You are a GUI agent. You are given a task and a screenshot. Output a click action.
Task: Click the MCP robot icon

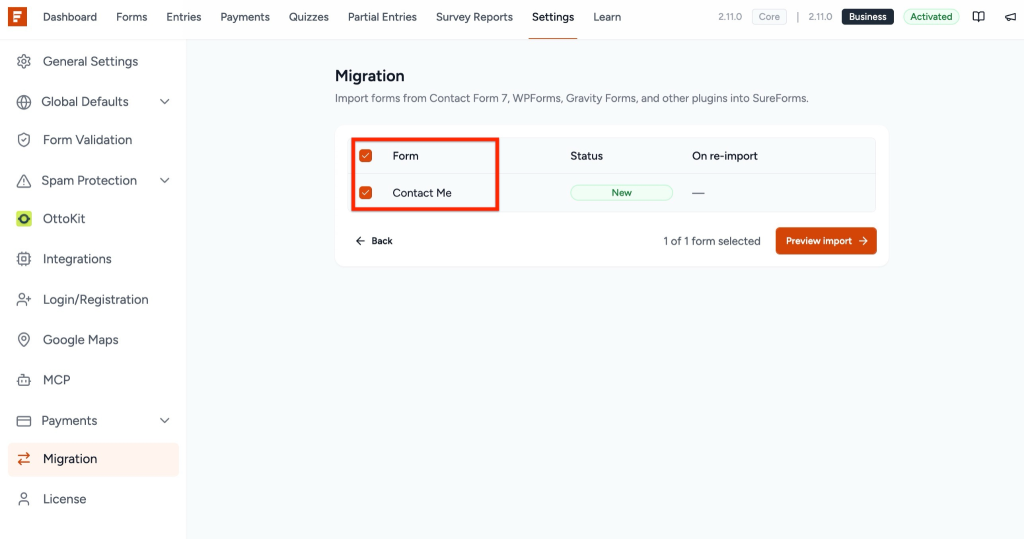tap(24, 380)
